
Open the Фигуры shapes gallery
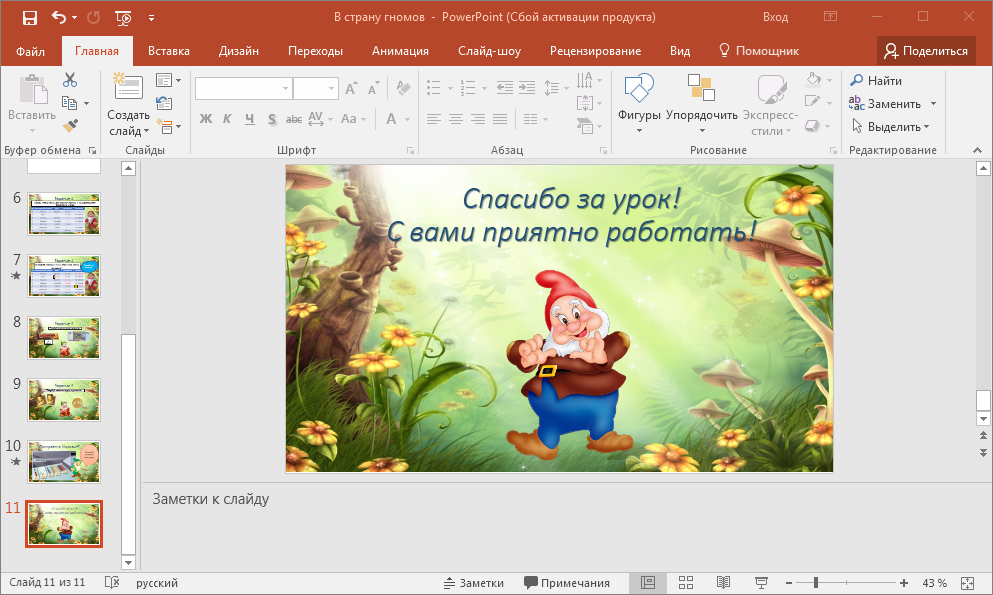tap(639, 103)
